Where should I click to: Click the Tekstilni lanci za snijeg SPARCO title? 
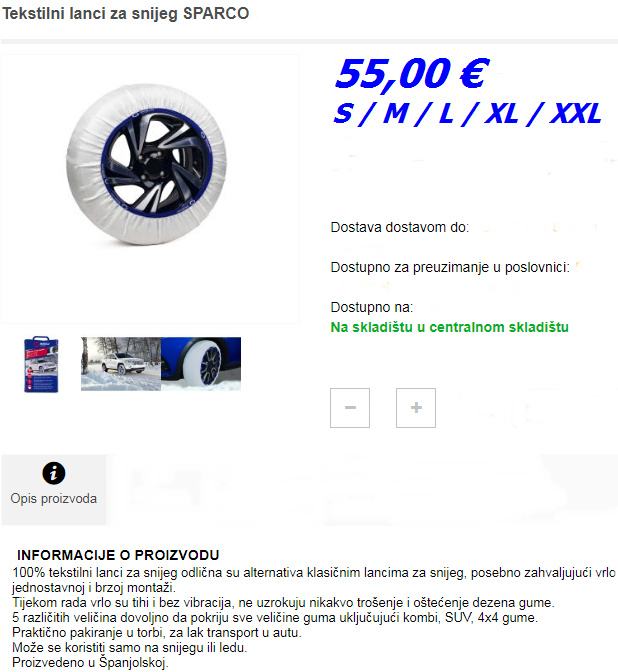126,13
